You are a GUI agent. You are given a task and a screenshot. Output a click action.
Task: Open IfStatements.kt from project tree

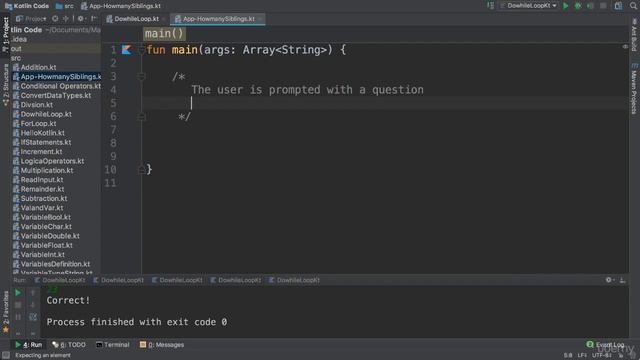pos(42,142)
